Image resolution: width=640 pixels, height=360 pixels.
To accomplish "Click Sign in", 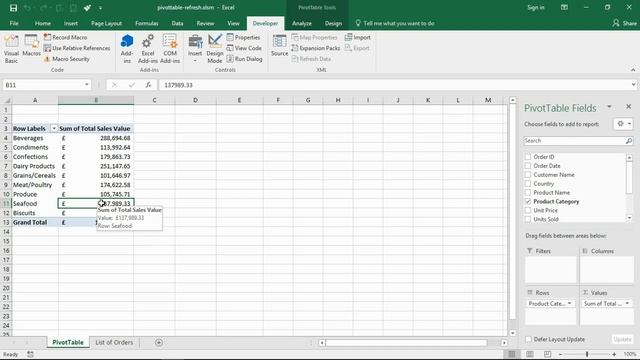I will pos(536,7).
